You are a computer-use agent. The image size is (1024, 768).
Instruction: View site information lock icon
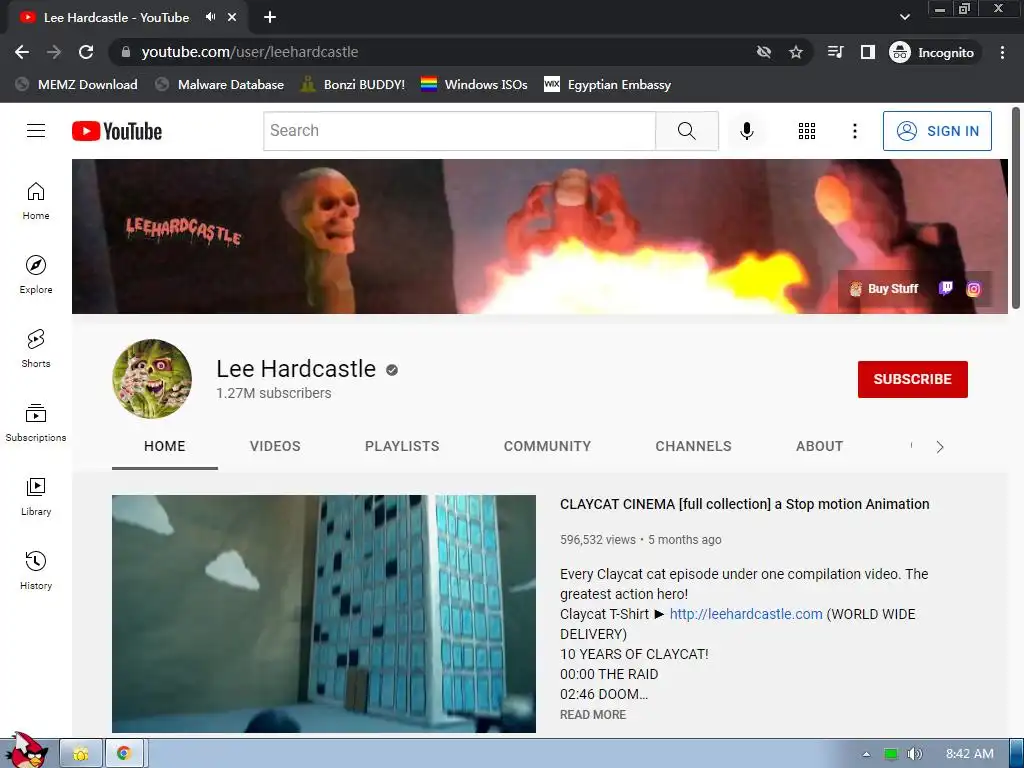point(126,52)
